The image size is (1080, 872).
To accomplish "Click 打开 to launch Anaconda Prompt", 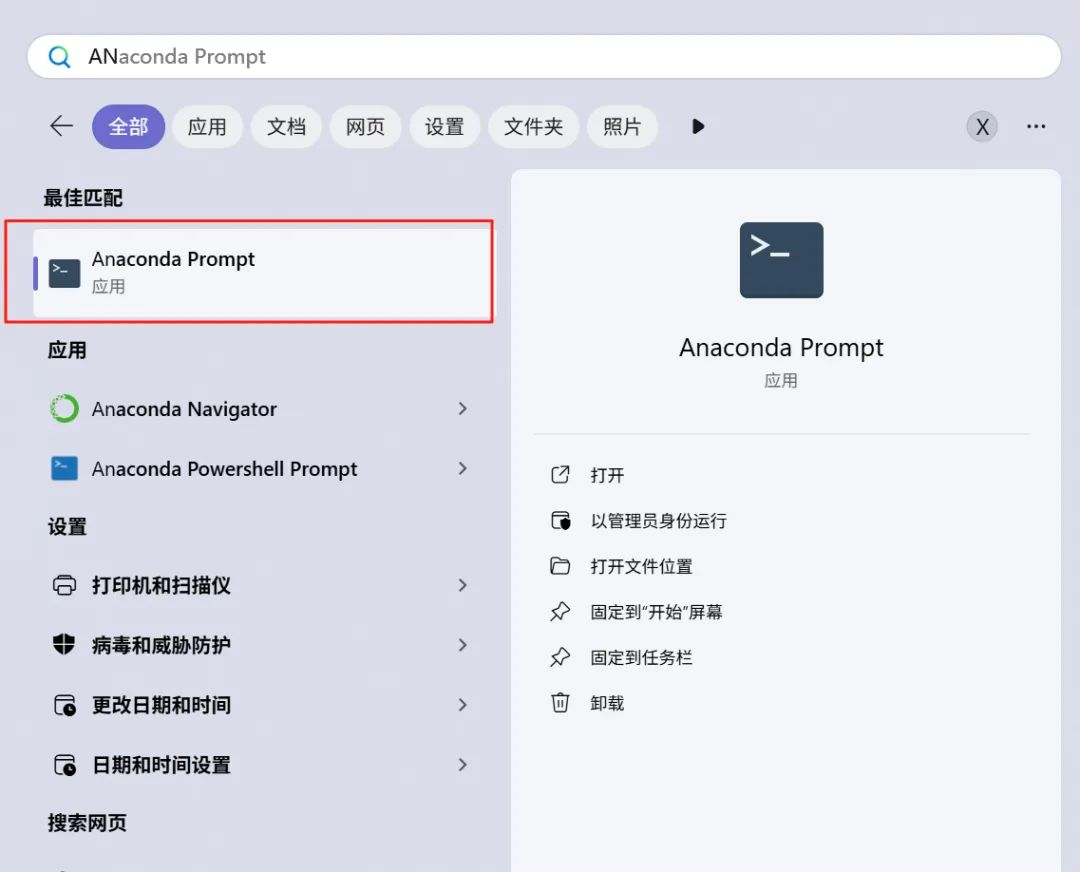I will (608, 475).
